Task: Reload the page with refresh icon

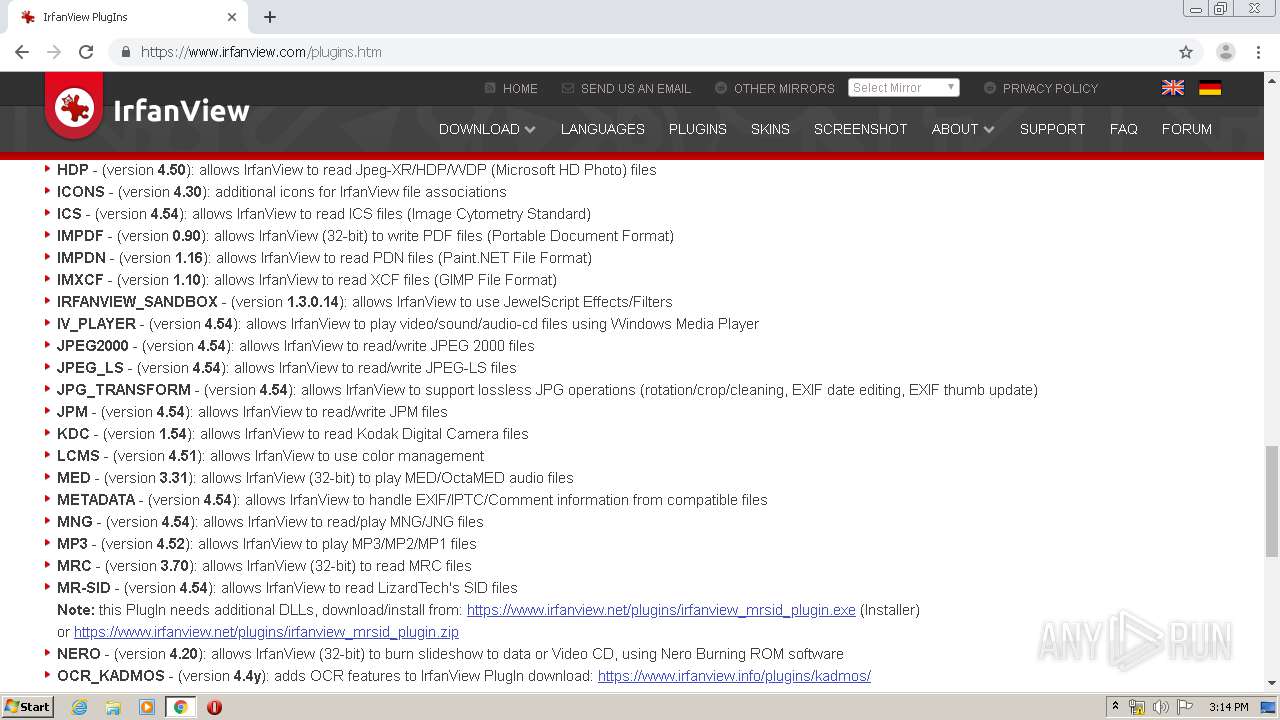Action: click(x=86, y=52)
